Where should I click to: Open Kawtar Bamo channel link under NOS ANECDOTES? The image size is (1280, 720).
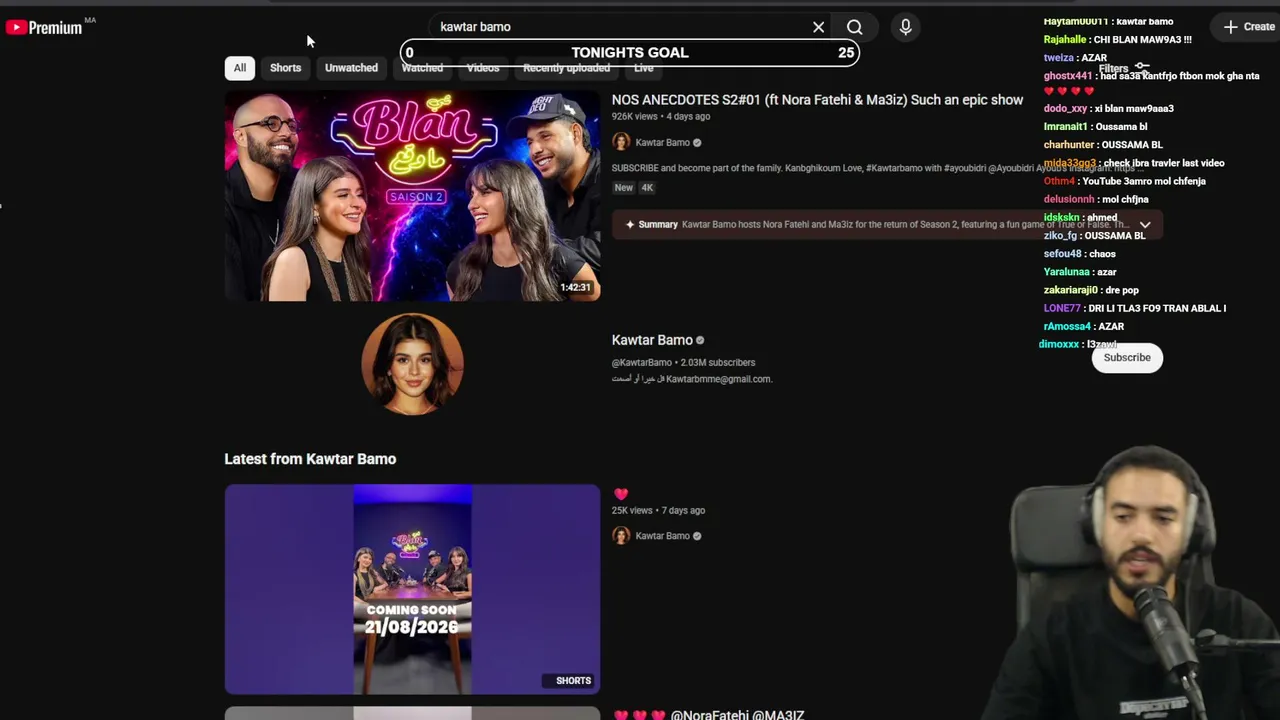(x=662, y=143)
